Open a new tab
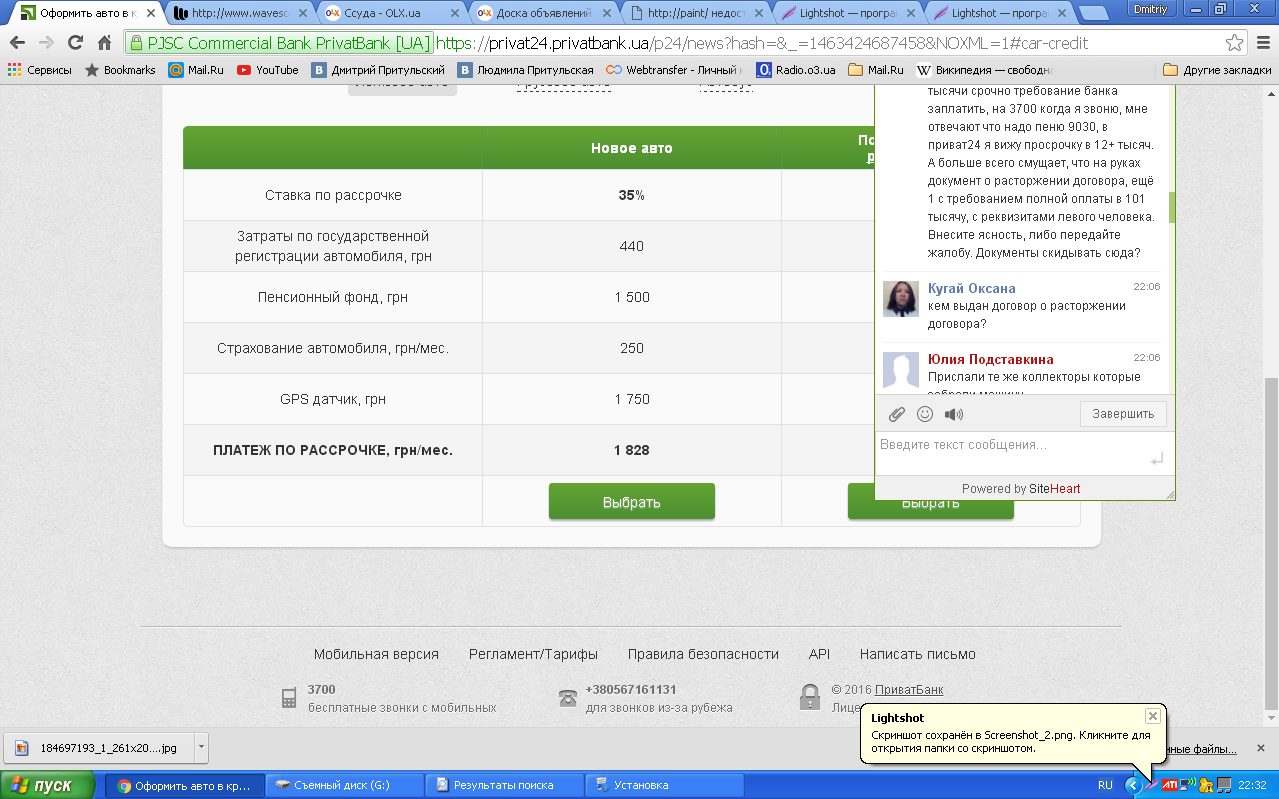 (1097, 13)
